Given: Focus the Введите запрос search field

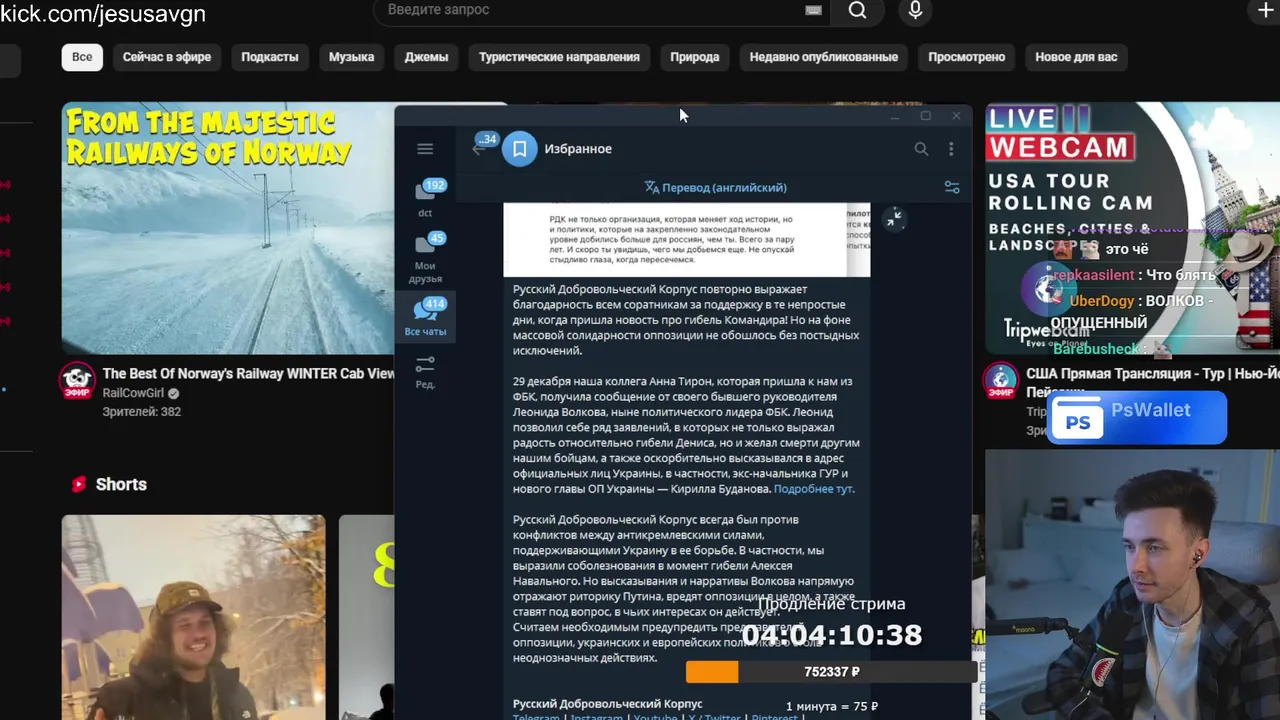Looking at the screenshot, I should [x=600, y=10].
